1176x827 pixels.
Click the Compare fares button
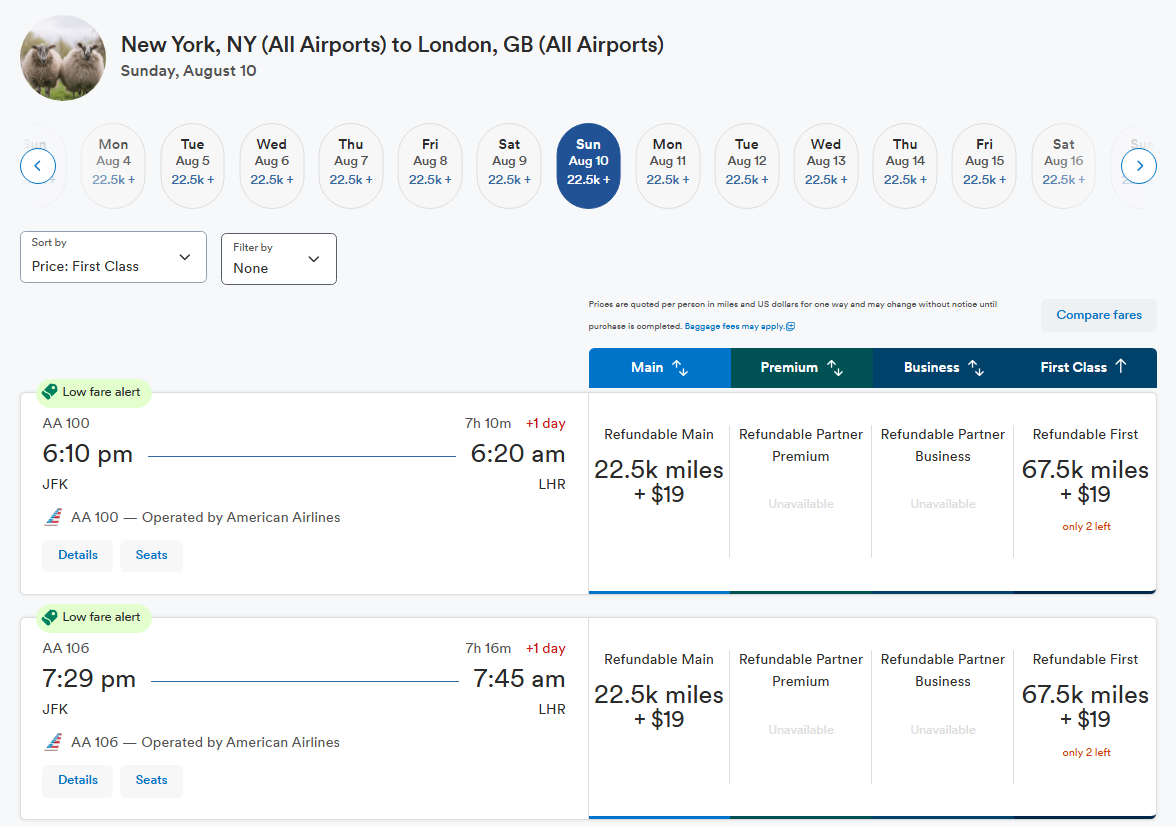[x=1099, y=315]
